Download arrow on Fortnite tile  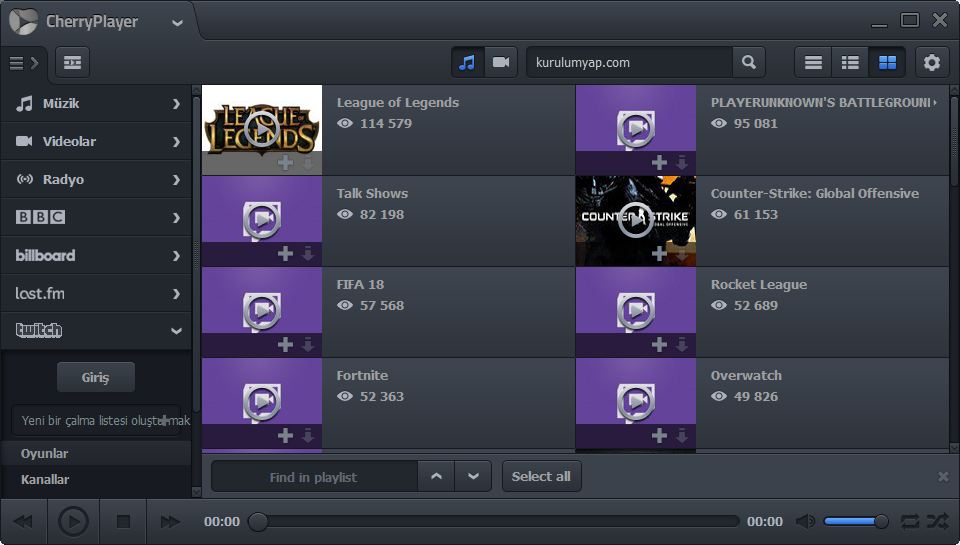tap(308, 435)
